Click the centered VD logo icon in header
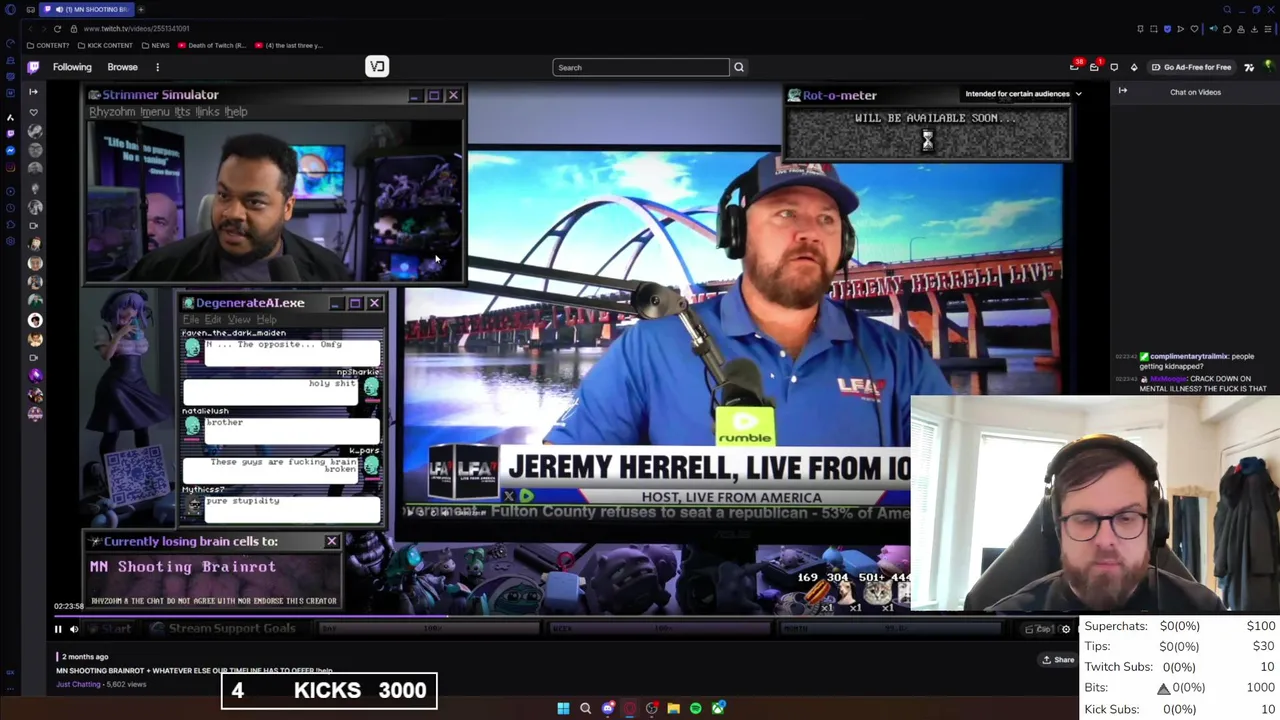The image size is (1280, 720). (x=377, y=67)
